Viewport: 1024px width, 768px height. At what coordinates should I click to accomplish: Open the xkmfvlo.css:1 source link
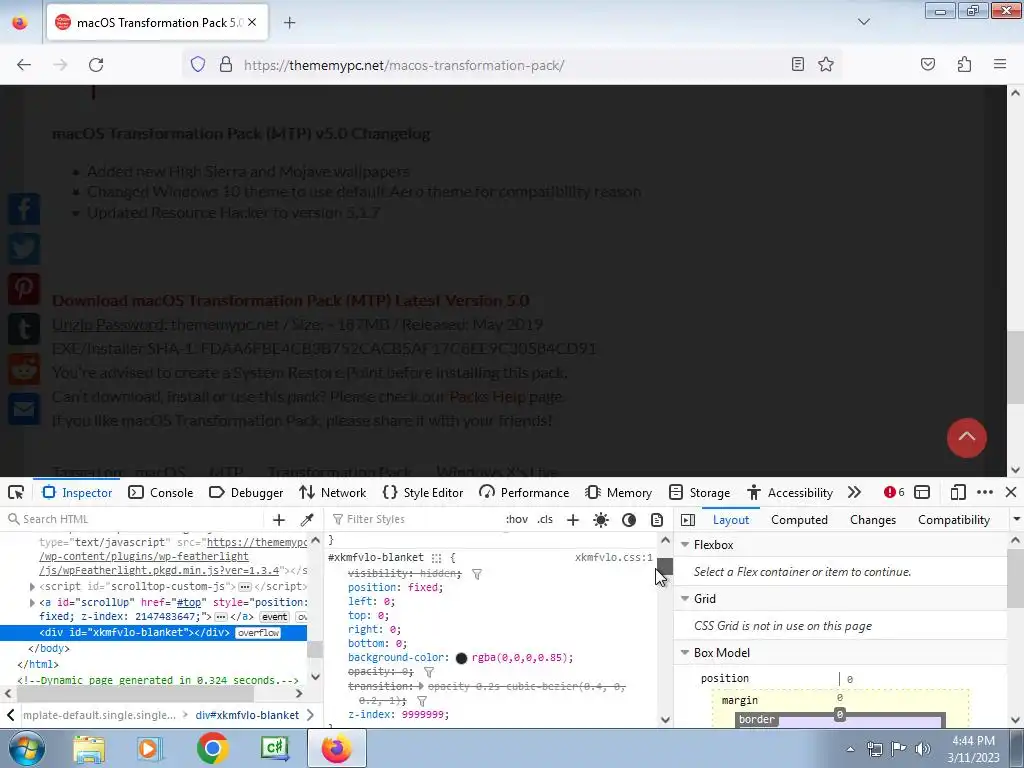(613, 557)
